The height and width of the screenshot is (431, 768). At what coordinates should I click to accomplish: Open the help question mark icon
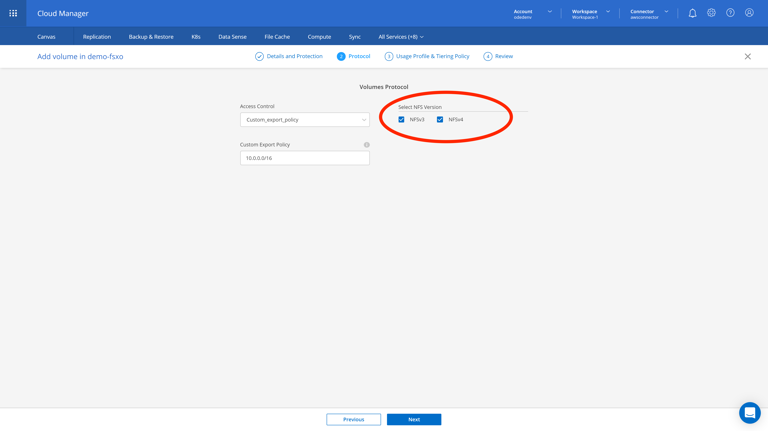730,13
